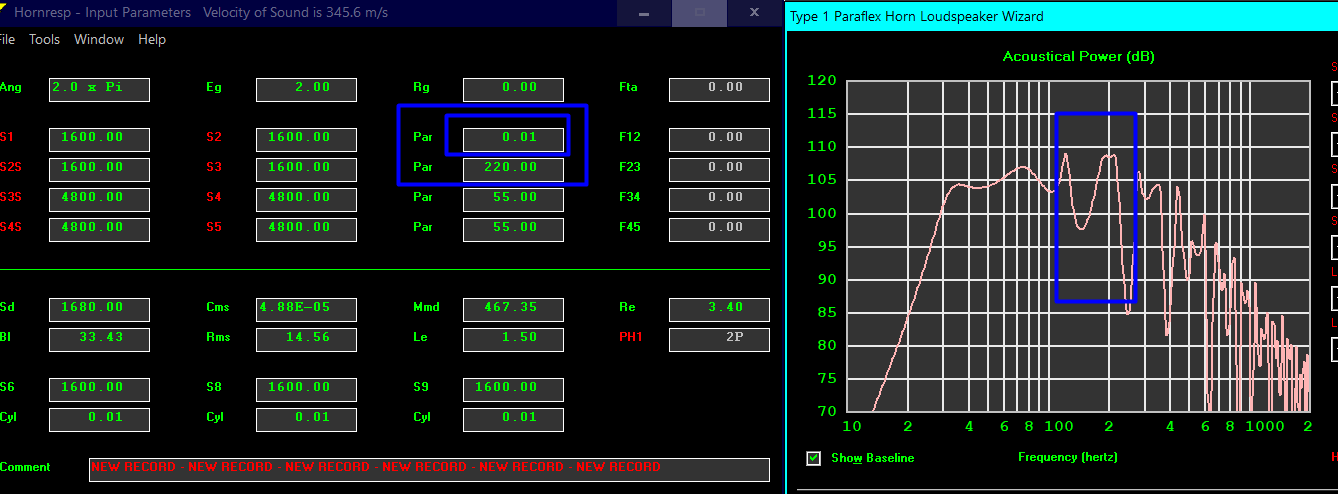This screenshot has height=494, width=1338.
Task: Maximize the Hornresp Input Parameters window
Action: 700,13
